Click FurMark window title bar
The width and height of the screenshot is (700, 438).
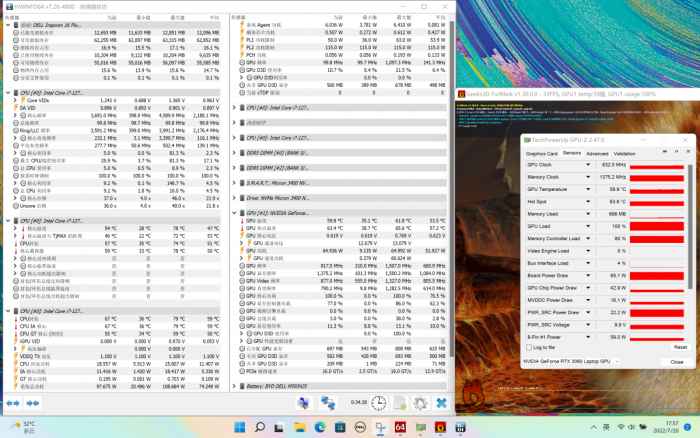pos(578,94)
